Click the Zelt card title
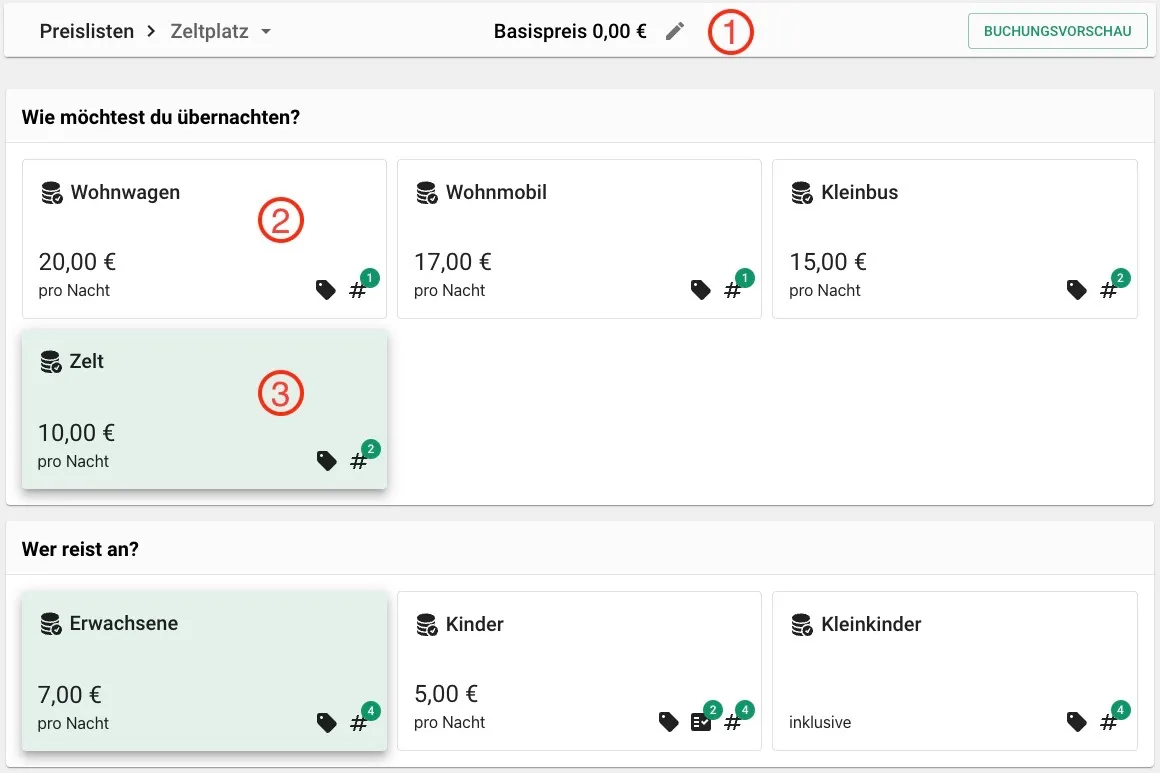The height and width of the screenshot is (773, 1160). click(87, 362)
